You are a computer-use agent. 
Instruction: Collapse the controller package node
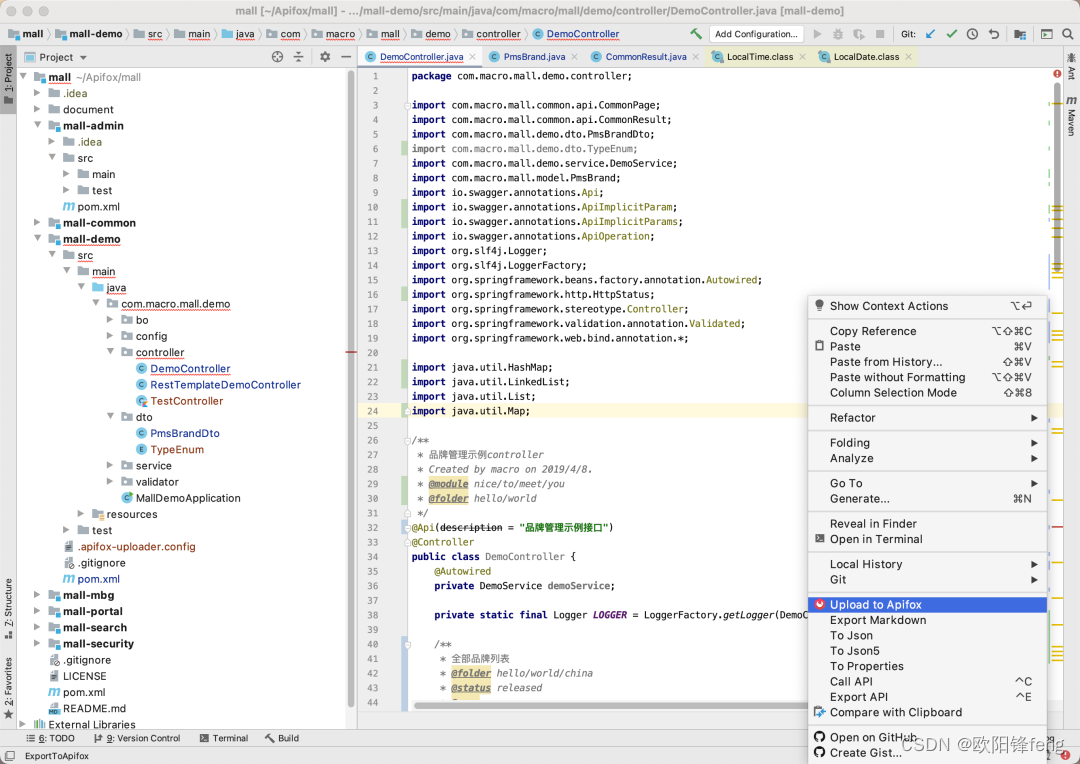point(110,352)
